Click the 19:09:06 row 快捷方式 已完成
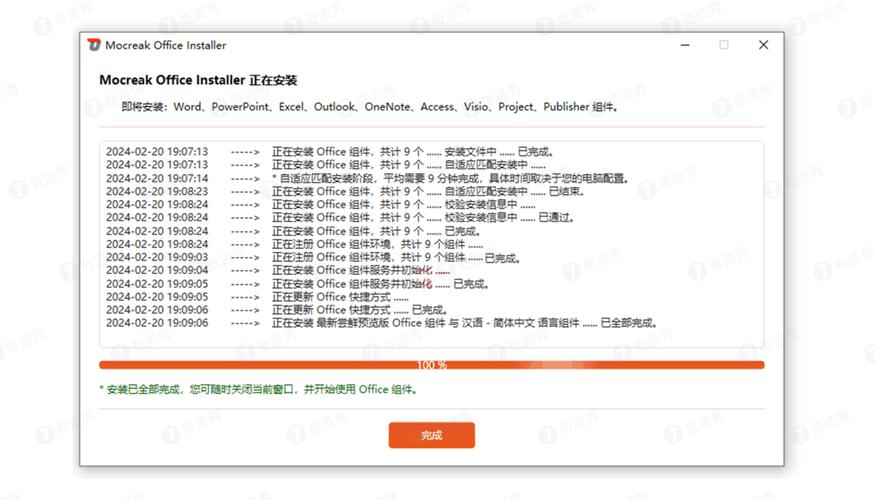The width and height of the screenshot is (875, 500). pos(277,310)
